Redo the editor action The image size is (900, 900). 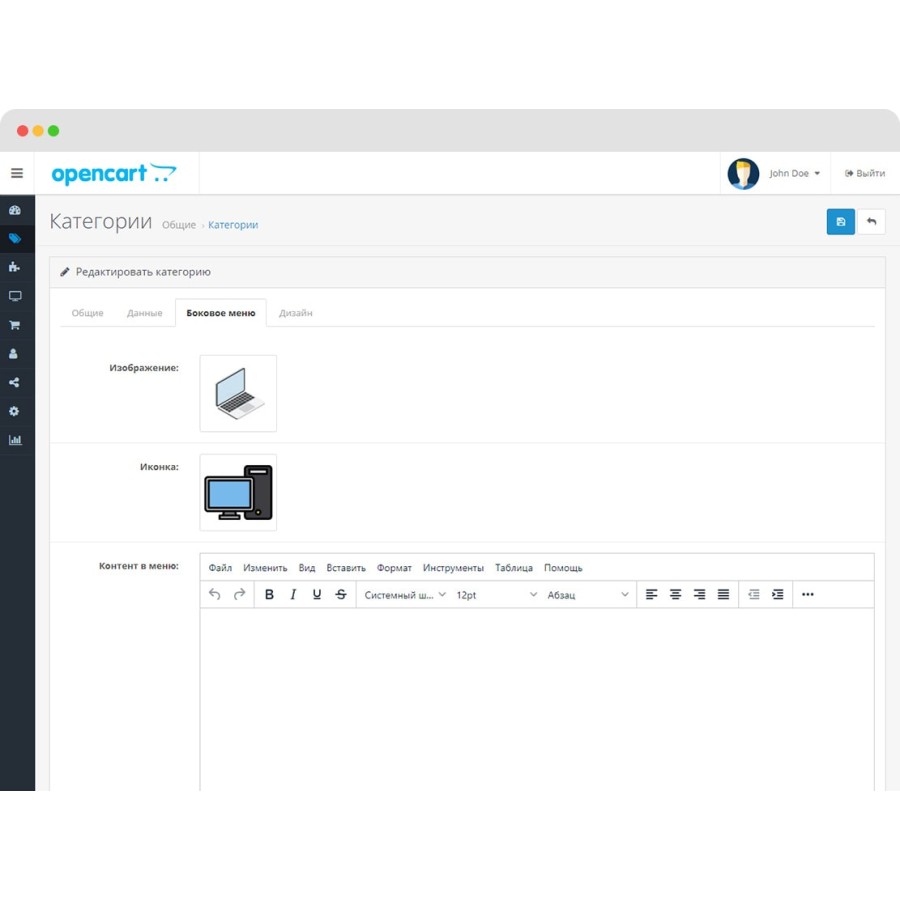coord(239,594)
